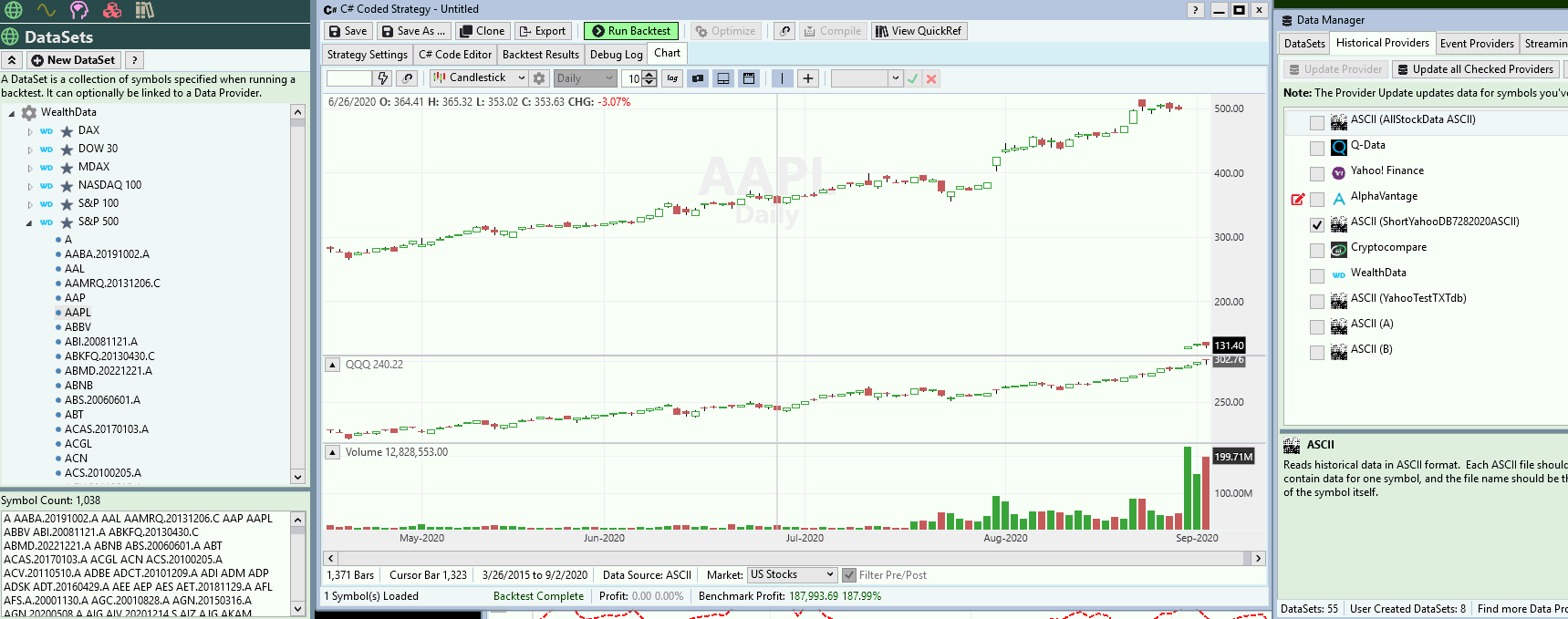Open the chart style gear settings
Screen dimensions: 1568x619
[539, 78]
